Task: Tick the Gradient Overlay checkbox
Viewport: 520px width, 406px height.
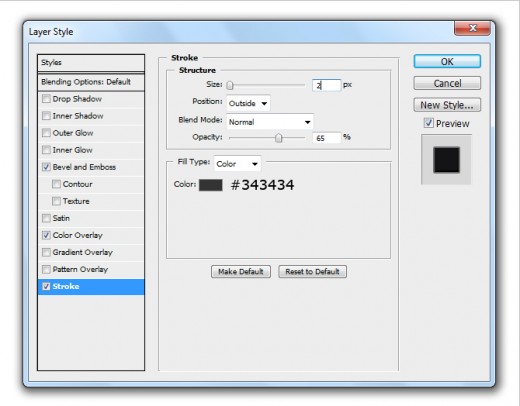Action: click(46, 252)
